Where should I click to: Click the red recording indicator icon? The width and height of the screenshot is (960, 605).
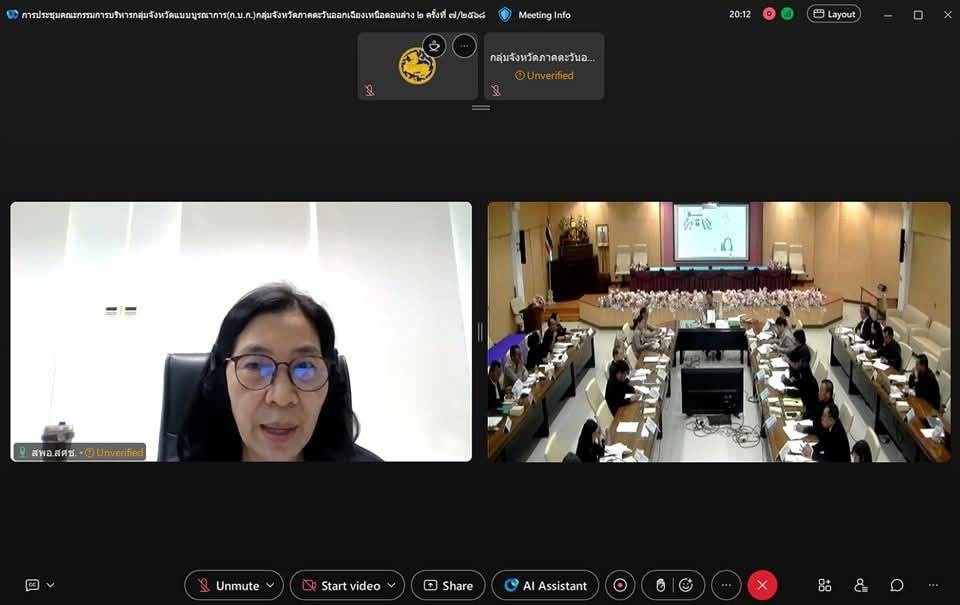769,14
